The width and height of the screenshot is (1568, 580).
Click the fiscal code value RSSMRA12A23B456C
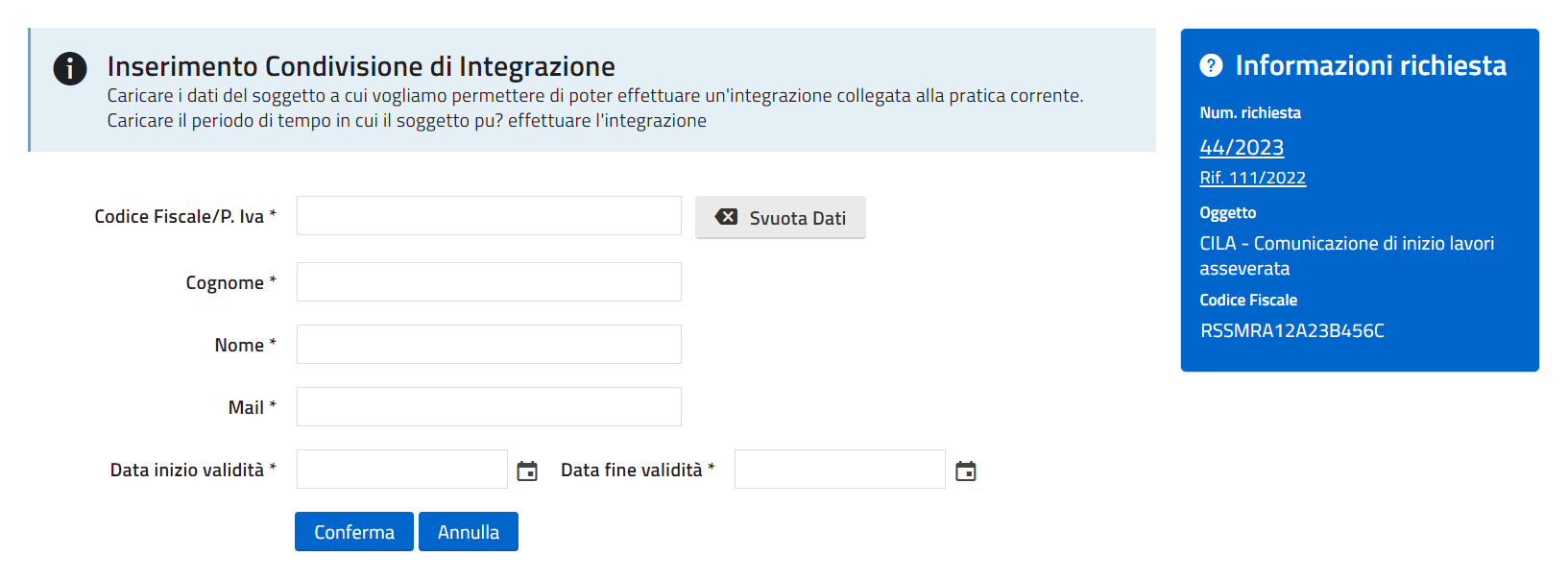pyautogui.click(x=1291, y=331)
